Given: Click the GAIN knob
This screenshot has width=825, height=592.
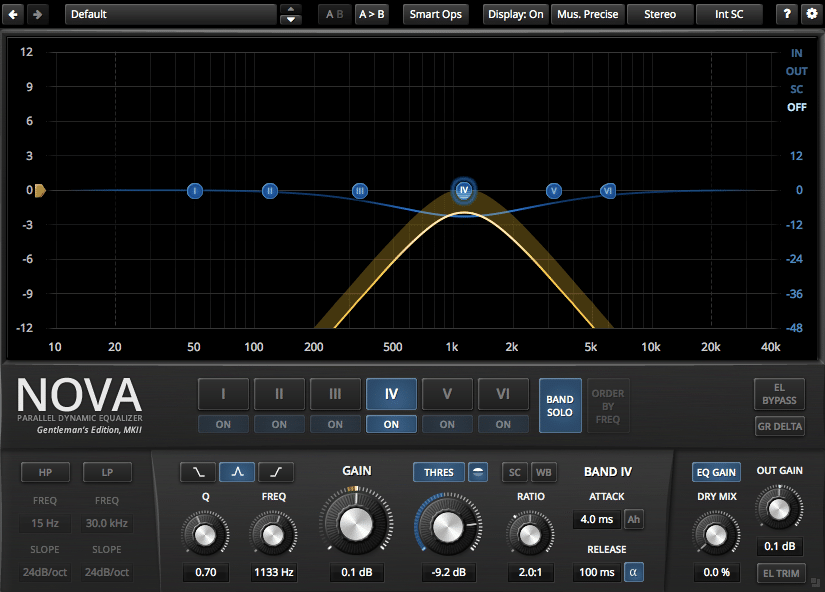Looking at the screenshot, I should click(356, 524).
